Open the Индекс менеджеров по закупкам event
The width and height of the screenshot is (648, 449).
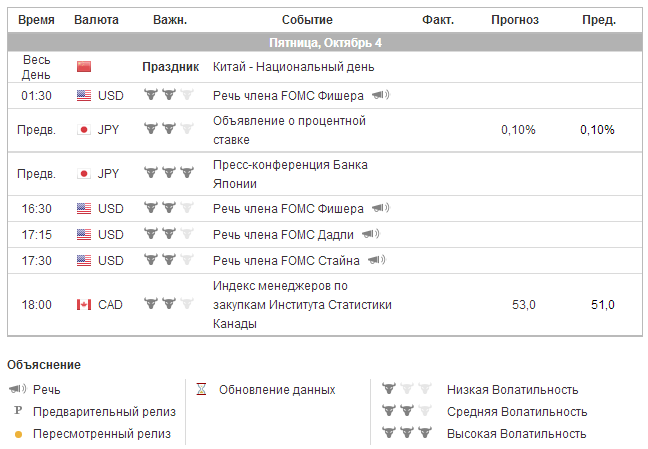tap(302, 304)
